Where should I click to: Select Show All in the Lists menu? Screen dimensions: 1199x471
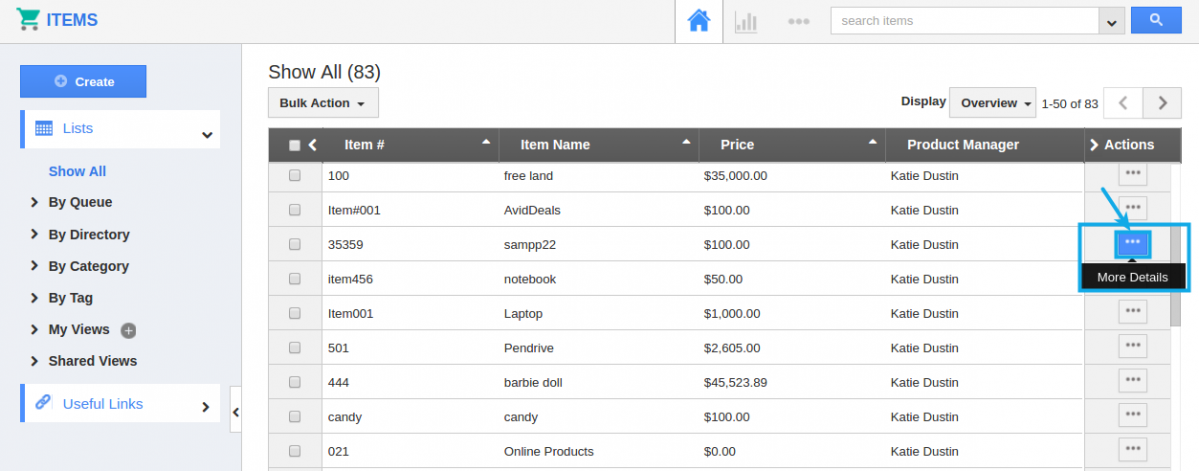pos(77,171)
